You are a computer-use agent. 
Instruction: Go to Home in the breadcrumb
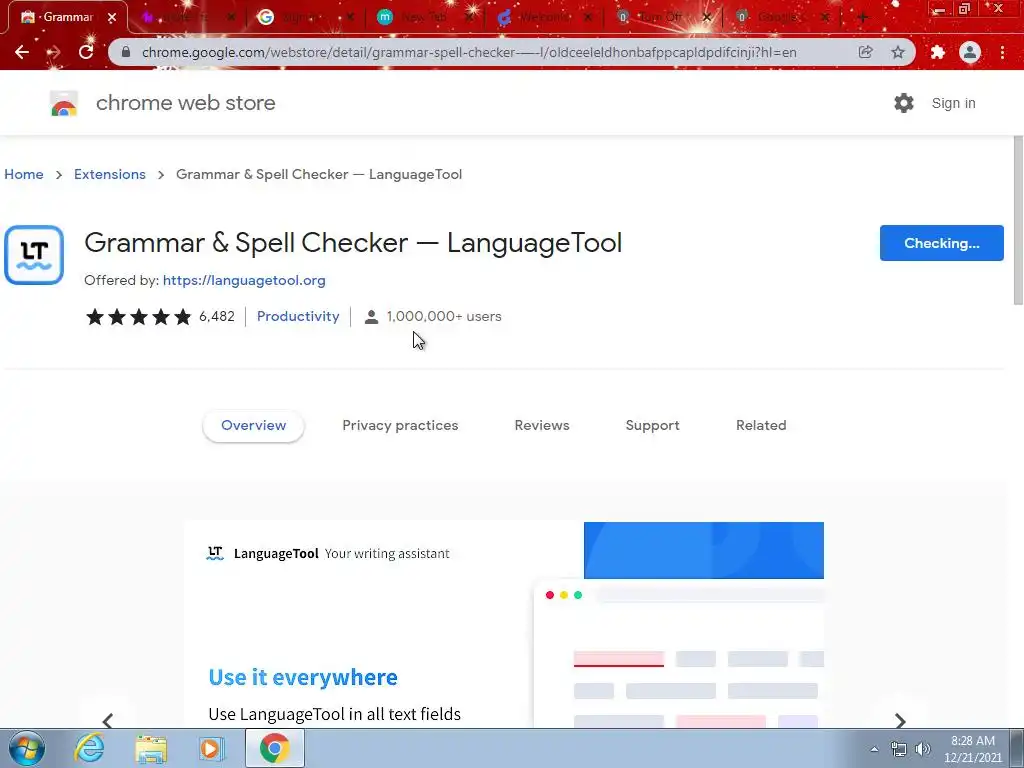tap(24, 174)
